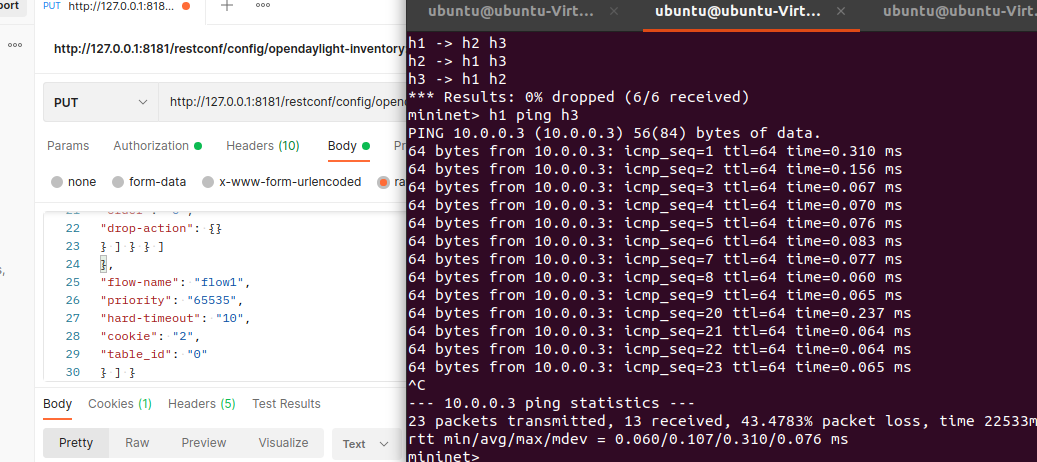
Task: Switch to the first terminal tab
Action: tap(511, 11)
